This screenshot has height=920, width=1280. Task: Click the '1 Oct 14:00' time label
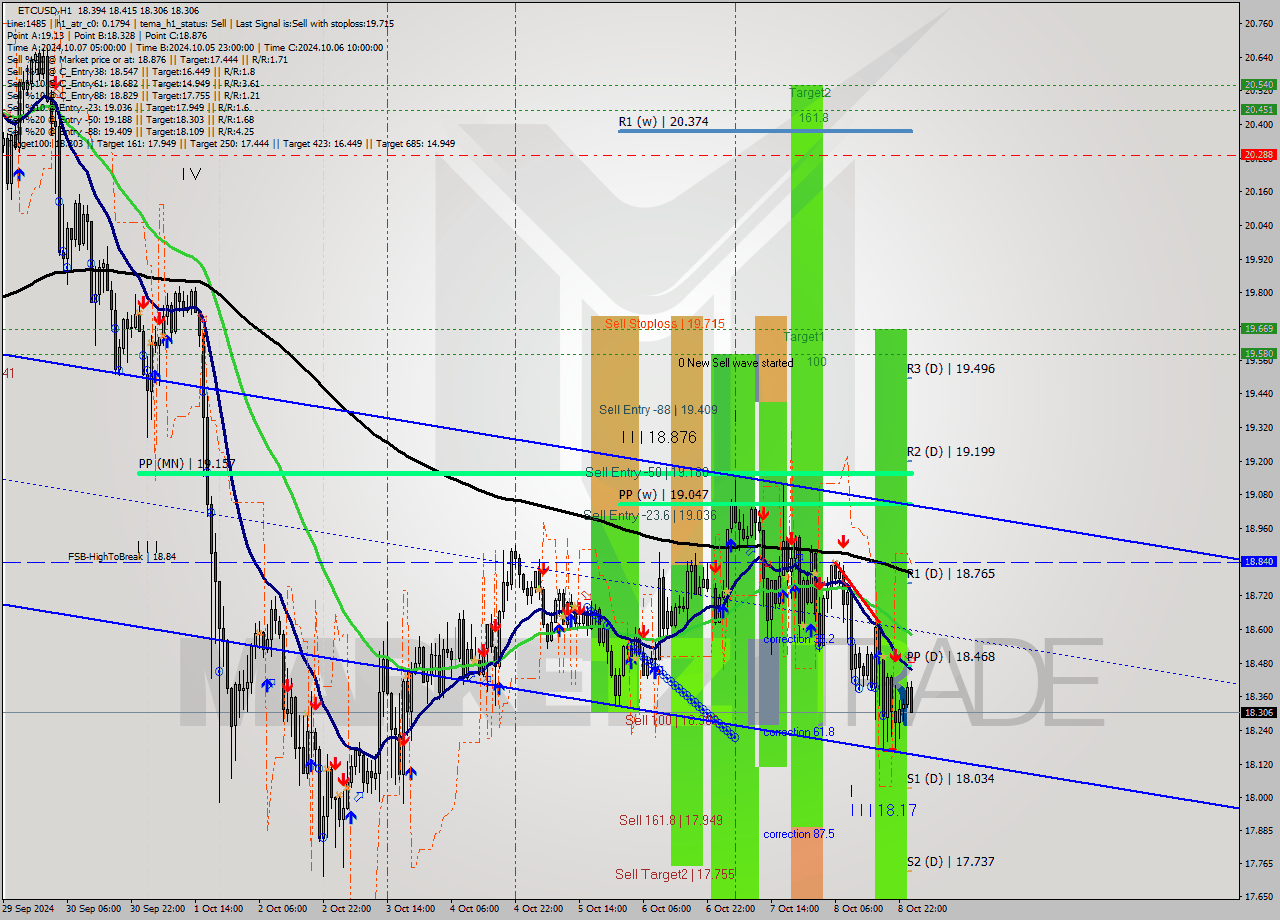pos(218,909)
